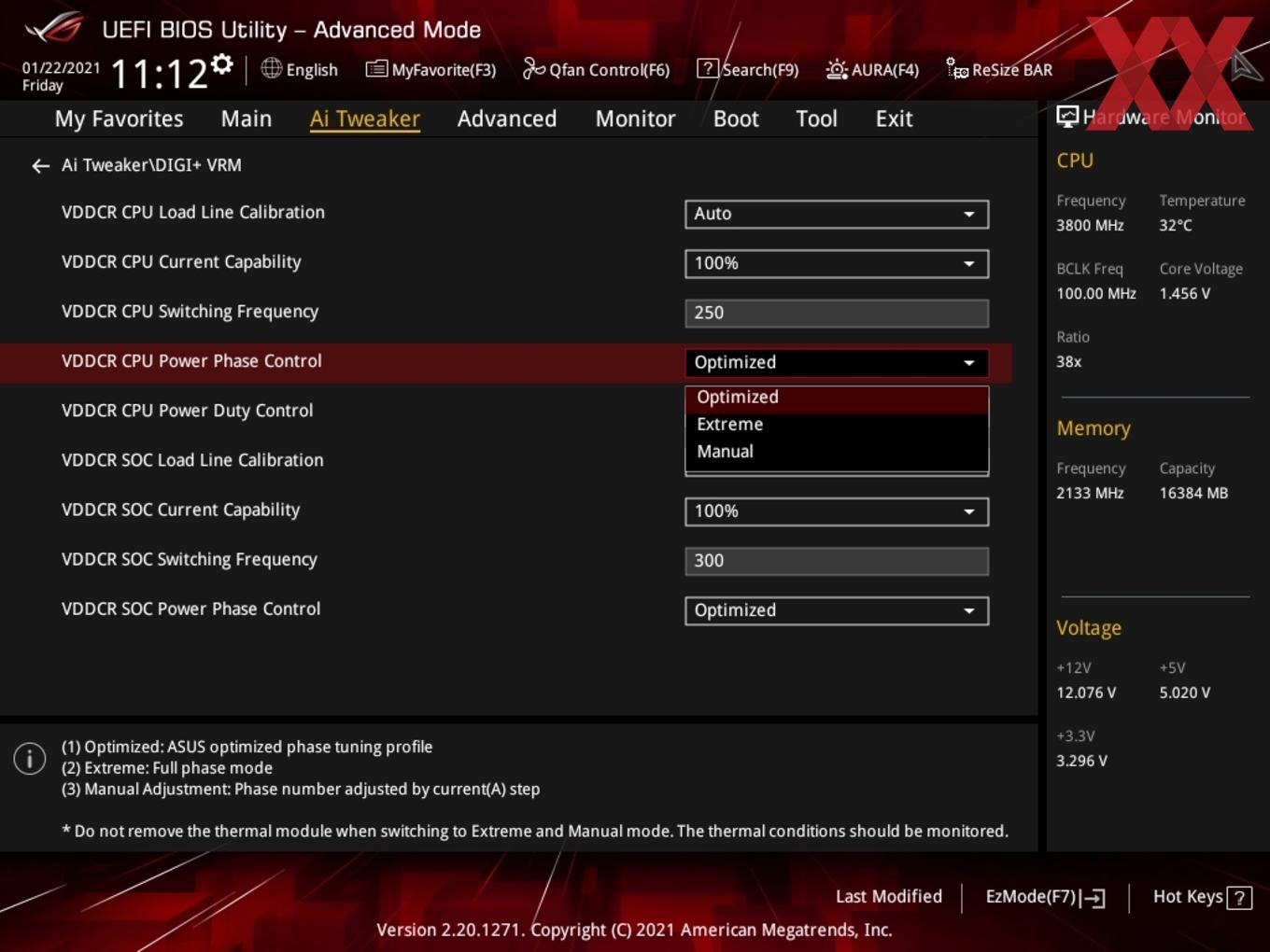The height and width of the screenshot is (952, 1270).
Task: Click ReSize BAR option
Action: 999,69
